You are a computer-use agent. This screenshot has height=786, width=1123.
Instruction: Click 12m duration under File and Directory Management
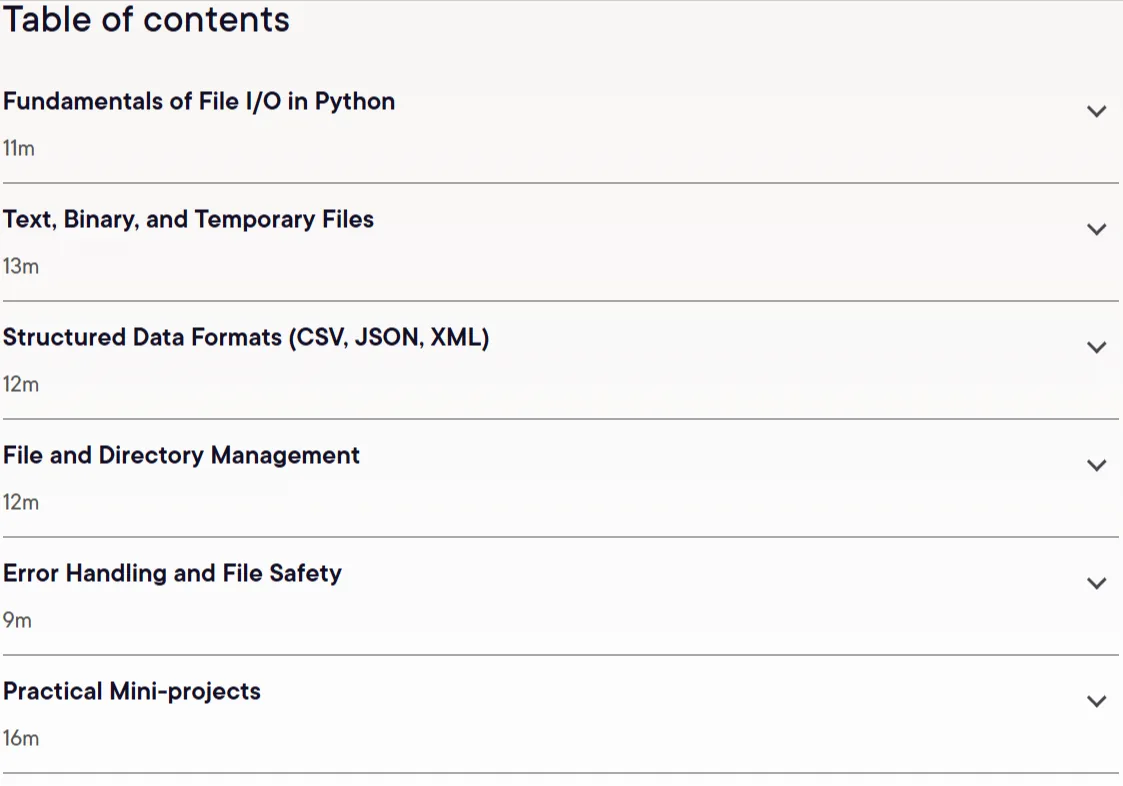point(21,502)
